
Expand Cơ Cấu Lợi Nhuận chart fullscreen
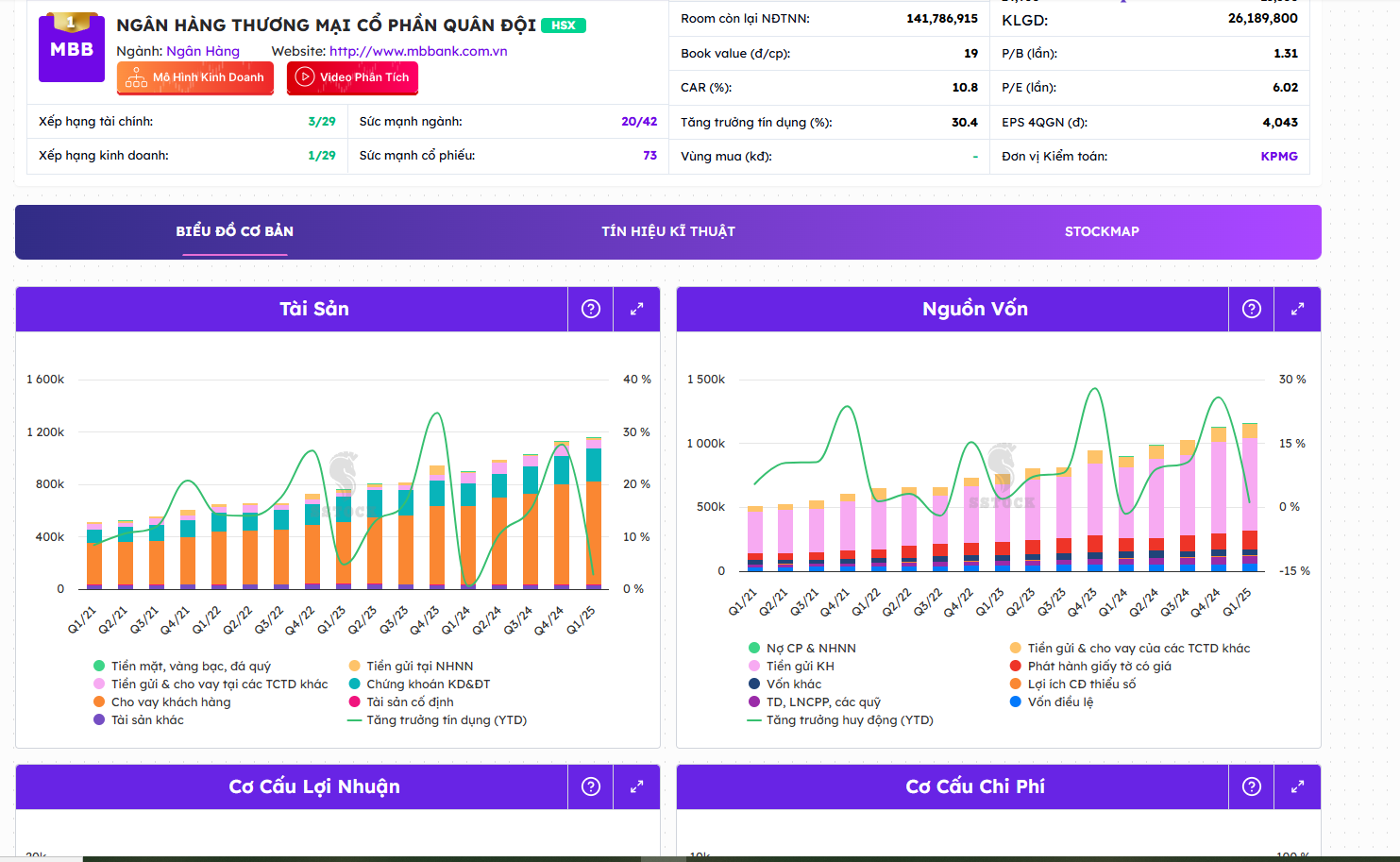(x=637, y=786)
